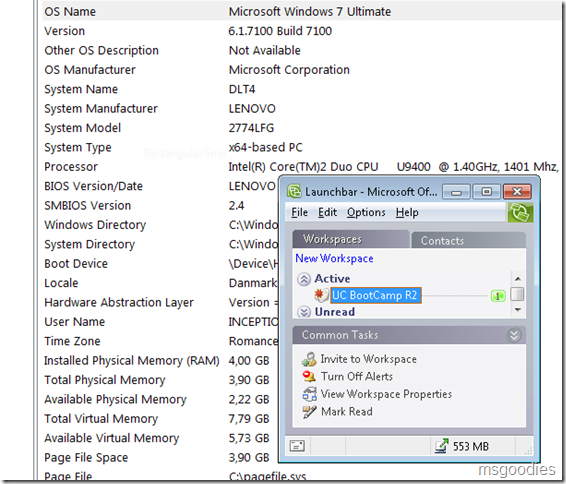This screenshot has height=484, width=566.
Task: Select the System Directory row
Action: (160, 244)
